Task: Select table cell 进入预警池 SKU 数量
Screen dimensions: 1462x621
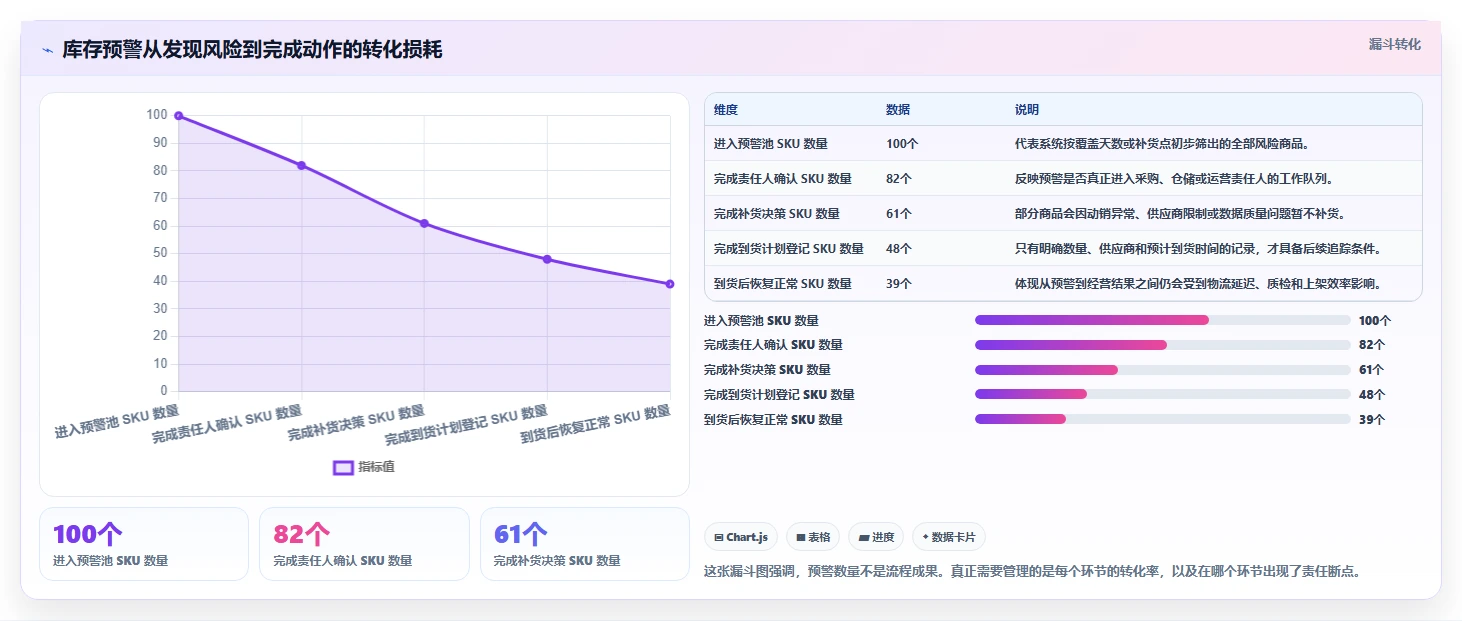Action: pos(771,144)
